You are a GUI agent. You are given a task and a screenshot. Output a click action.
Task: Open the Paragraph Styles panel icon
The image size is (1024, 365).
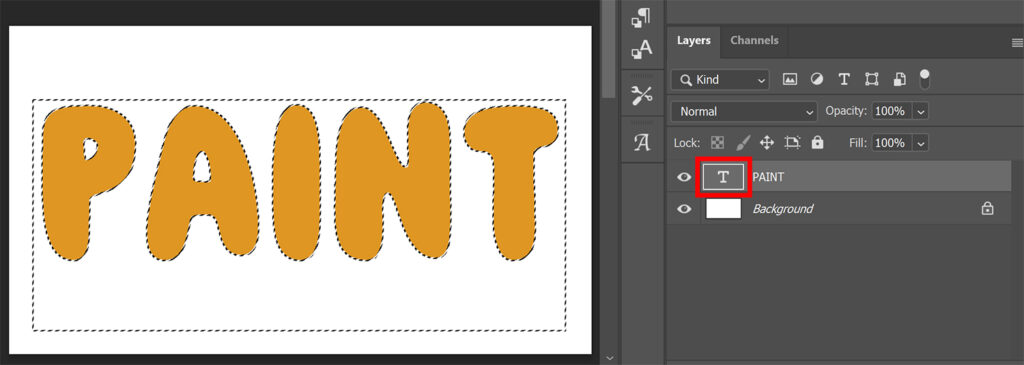pyautogui.click(x=641, y=18)
